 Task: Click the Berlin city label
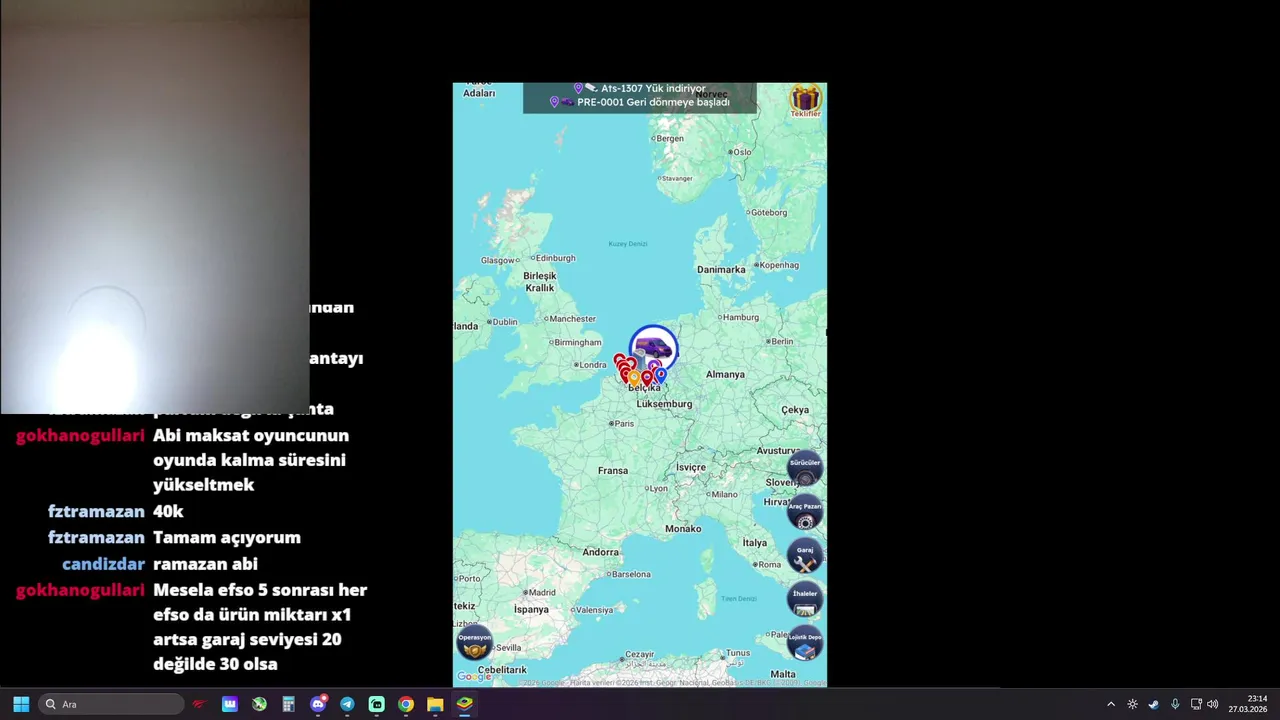pos(782,341)
